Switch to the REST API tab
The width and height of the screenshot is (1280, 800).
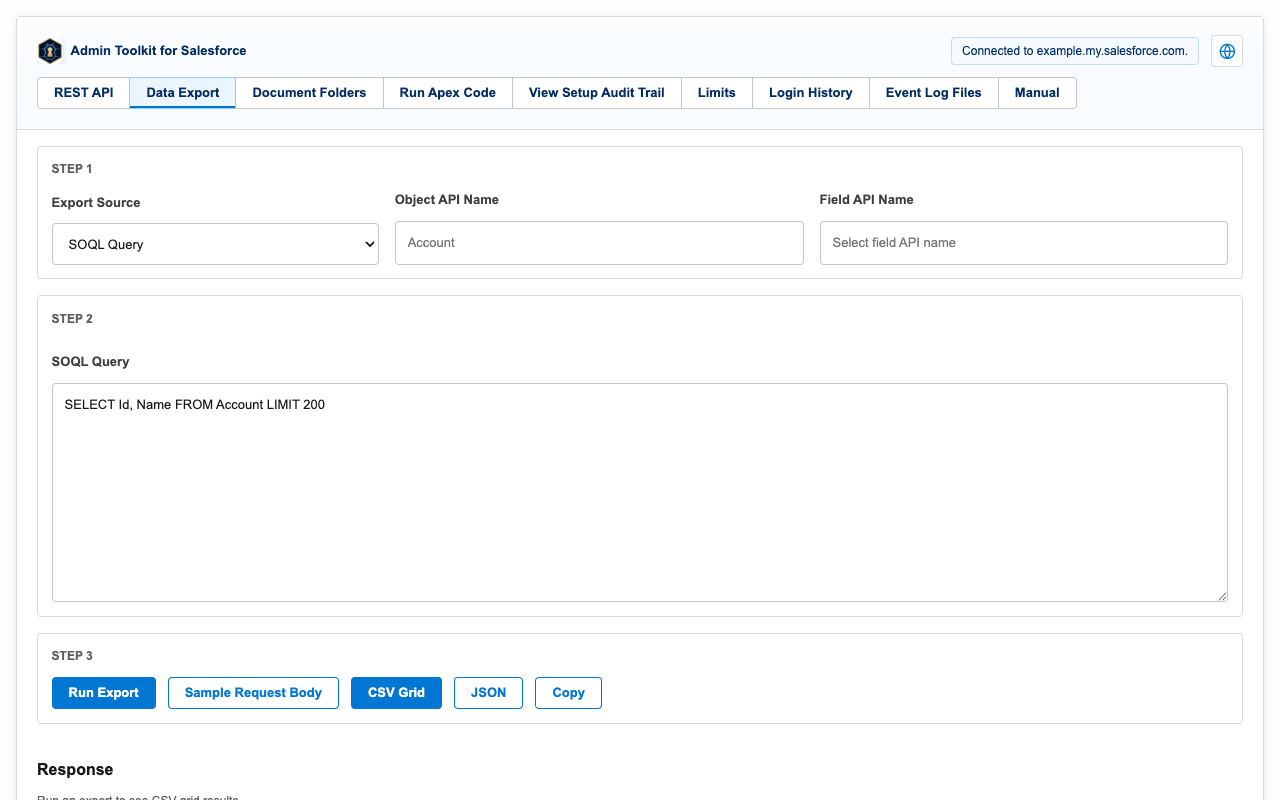(84, 93)
